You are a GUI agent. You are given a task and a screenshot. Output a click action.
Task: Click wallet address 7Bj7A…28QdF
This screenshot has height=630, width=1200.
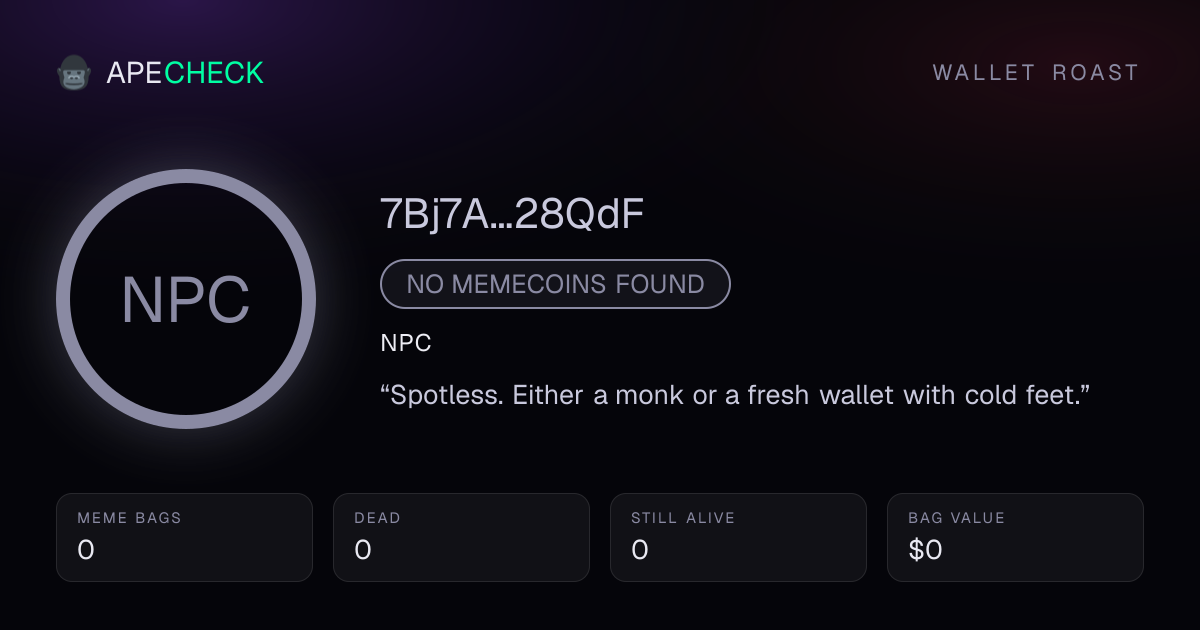(x=512, y=215)
